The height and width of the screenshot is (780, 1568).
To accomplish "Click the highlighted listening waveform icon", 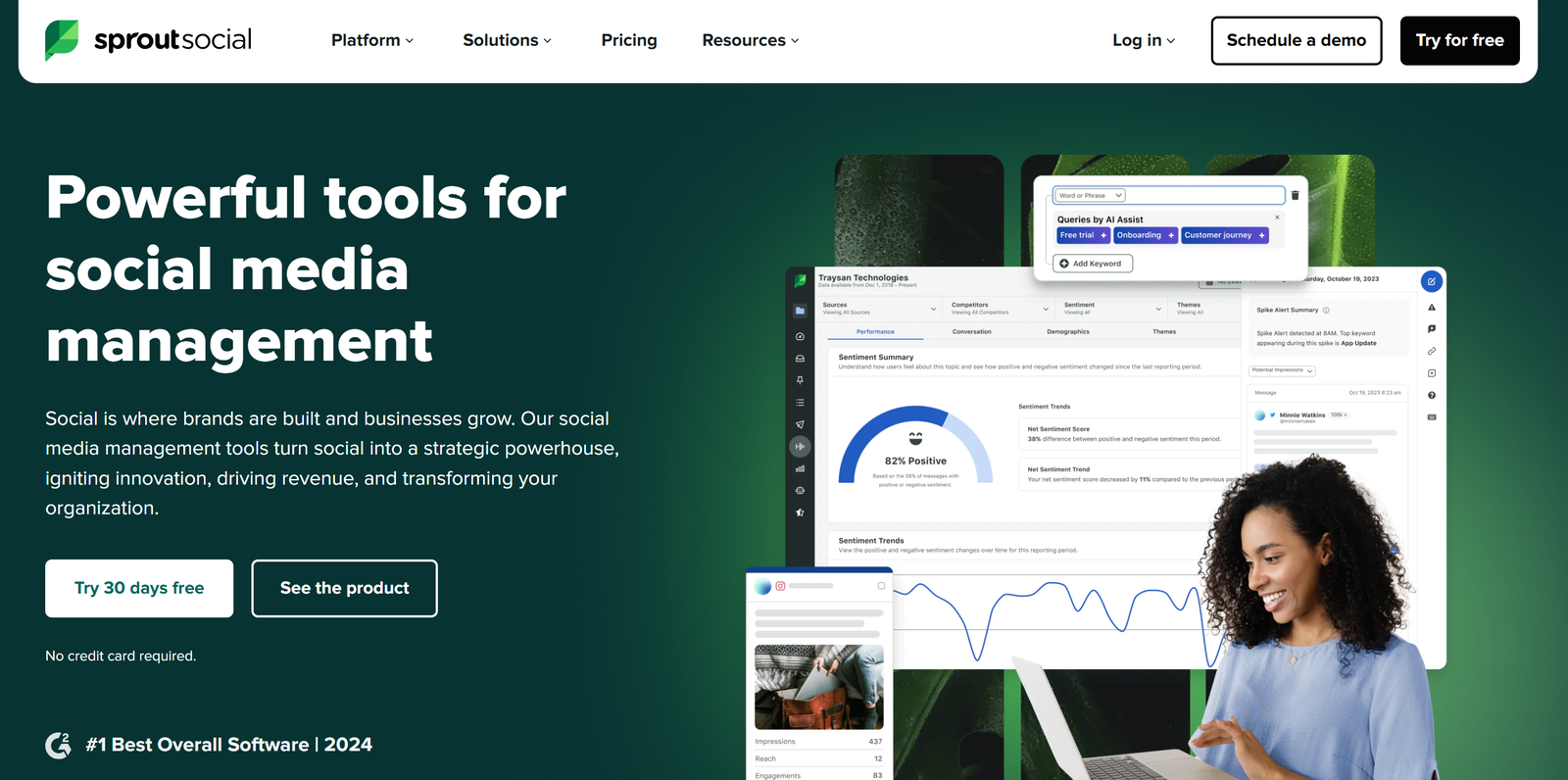I will click(800, 447).
